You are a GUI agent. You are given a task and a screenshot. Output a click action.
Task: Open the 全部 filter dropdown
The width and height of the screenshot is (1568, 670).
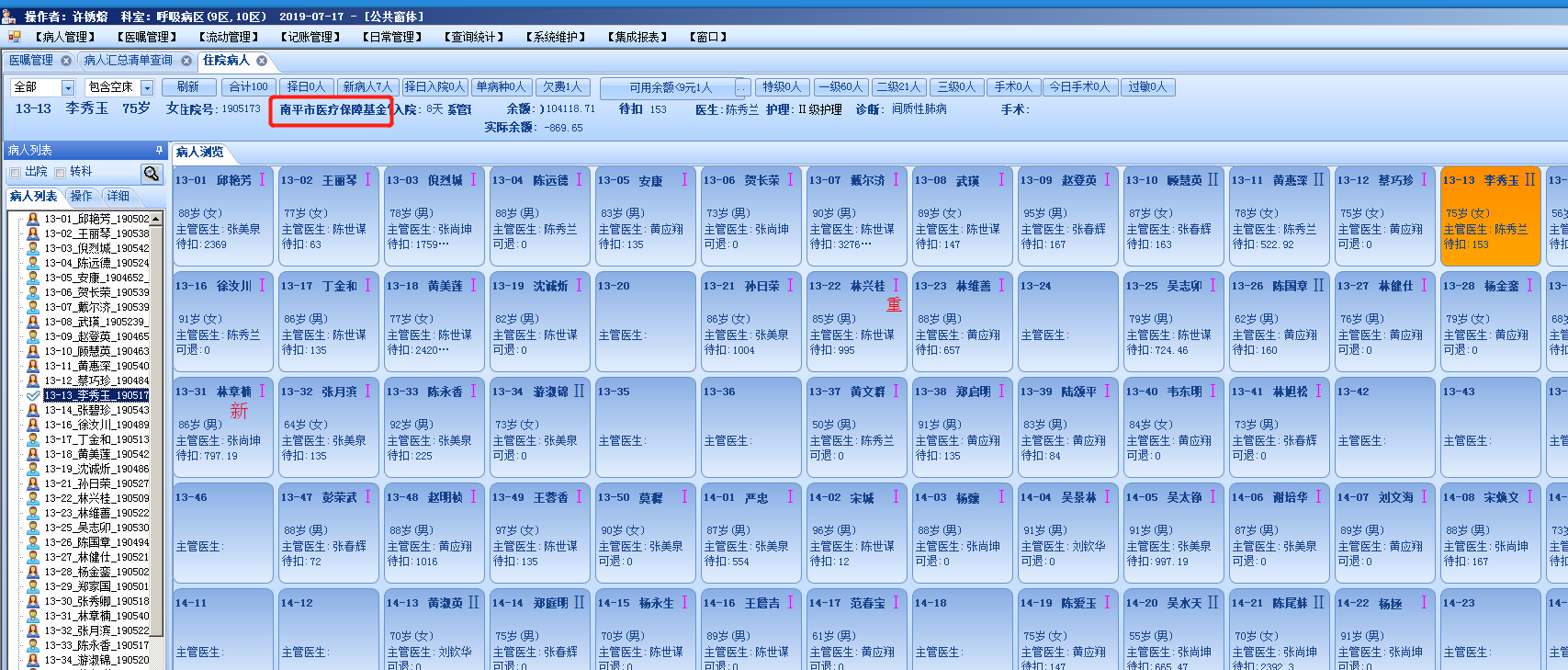[68, 87]
